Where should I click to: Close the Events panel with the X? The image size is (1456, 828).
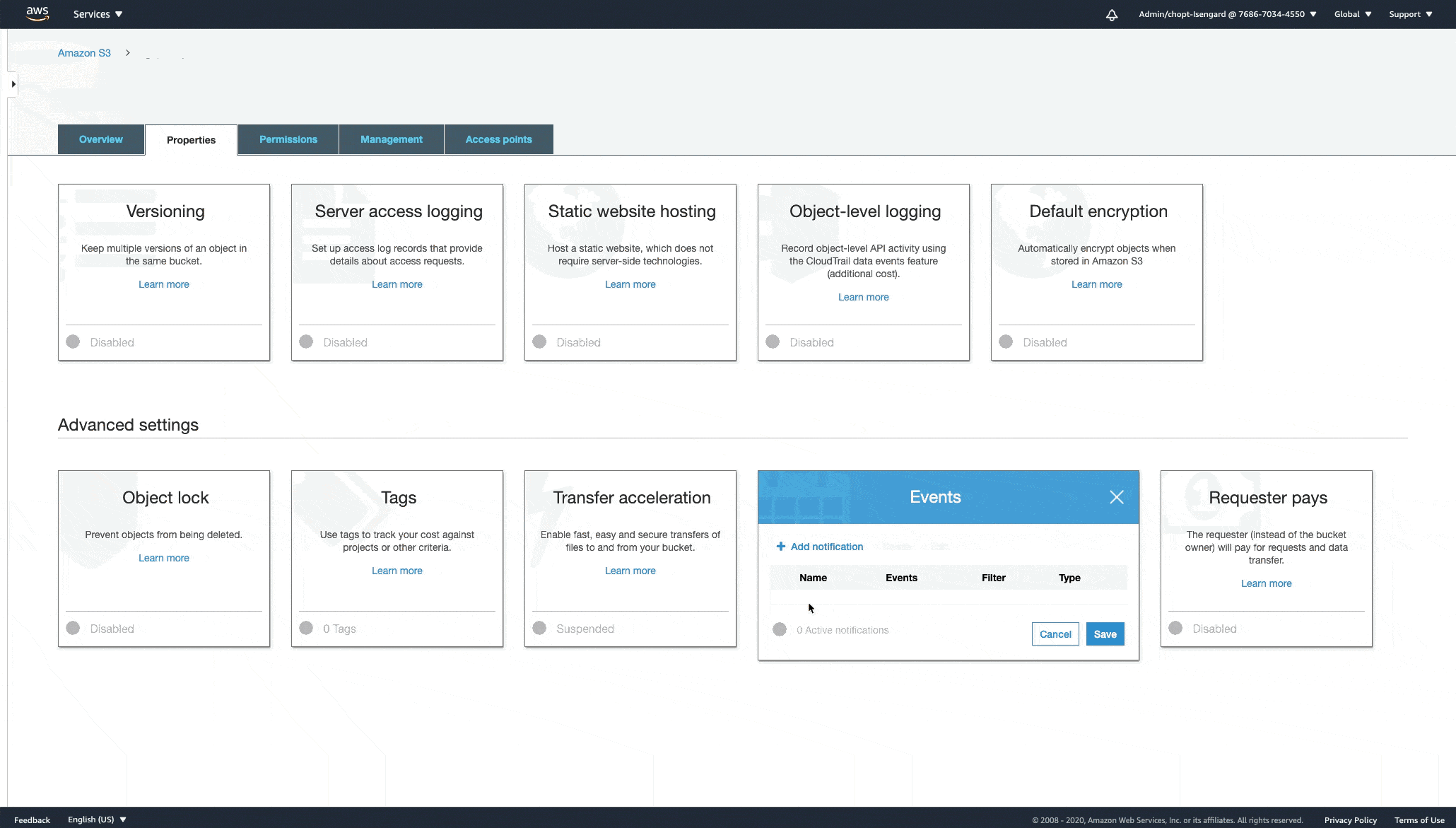1117,497
